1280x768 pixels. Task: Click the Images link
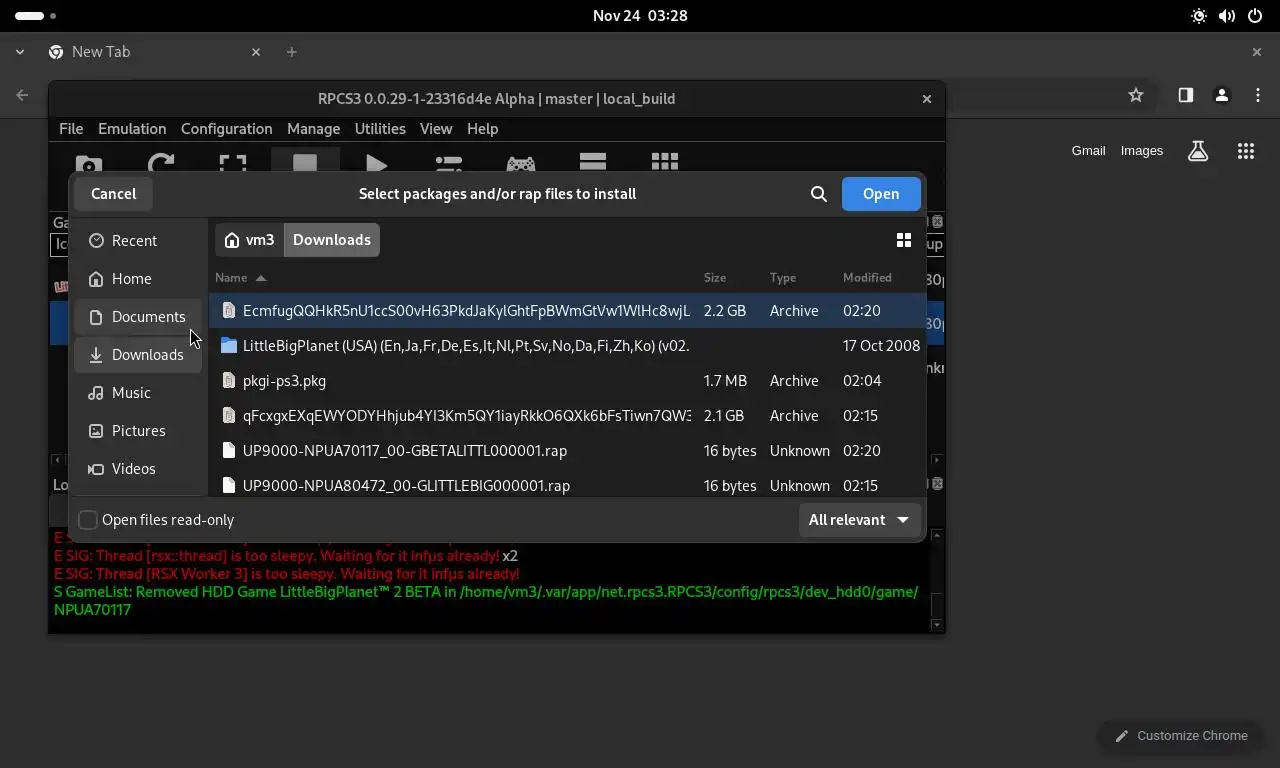1142,151
